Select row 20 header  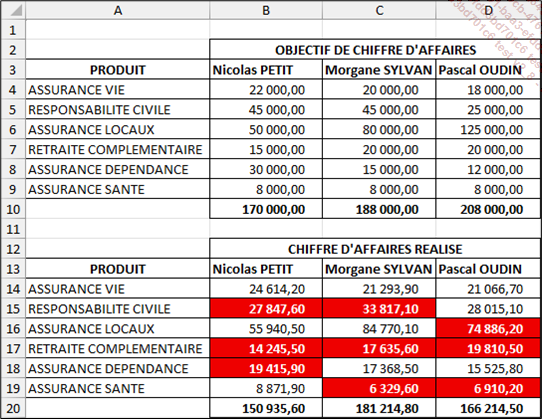13,408
